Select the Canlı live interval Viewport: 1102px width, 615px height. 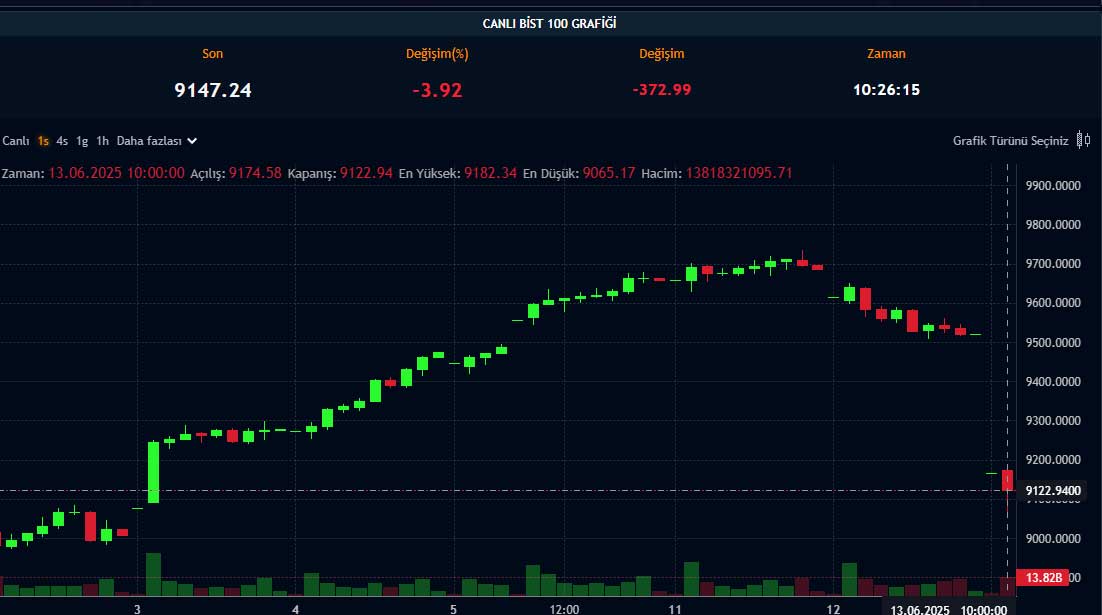pyautogui.click(x=15, y=141)
